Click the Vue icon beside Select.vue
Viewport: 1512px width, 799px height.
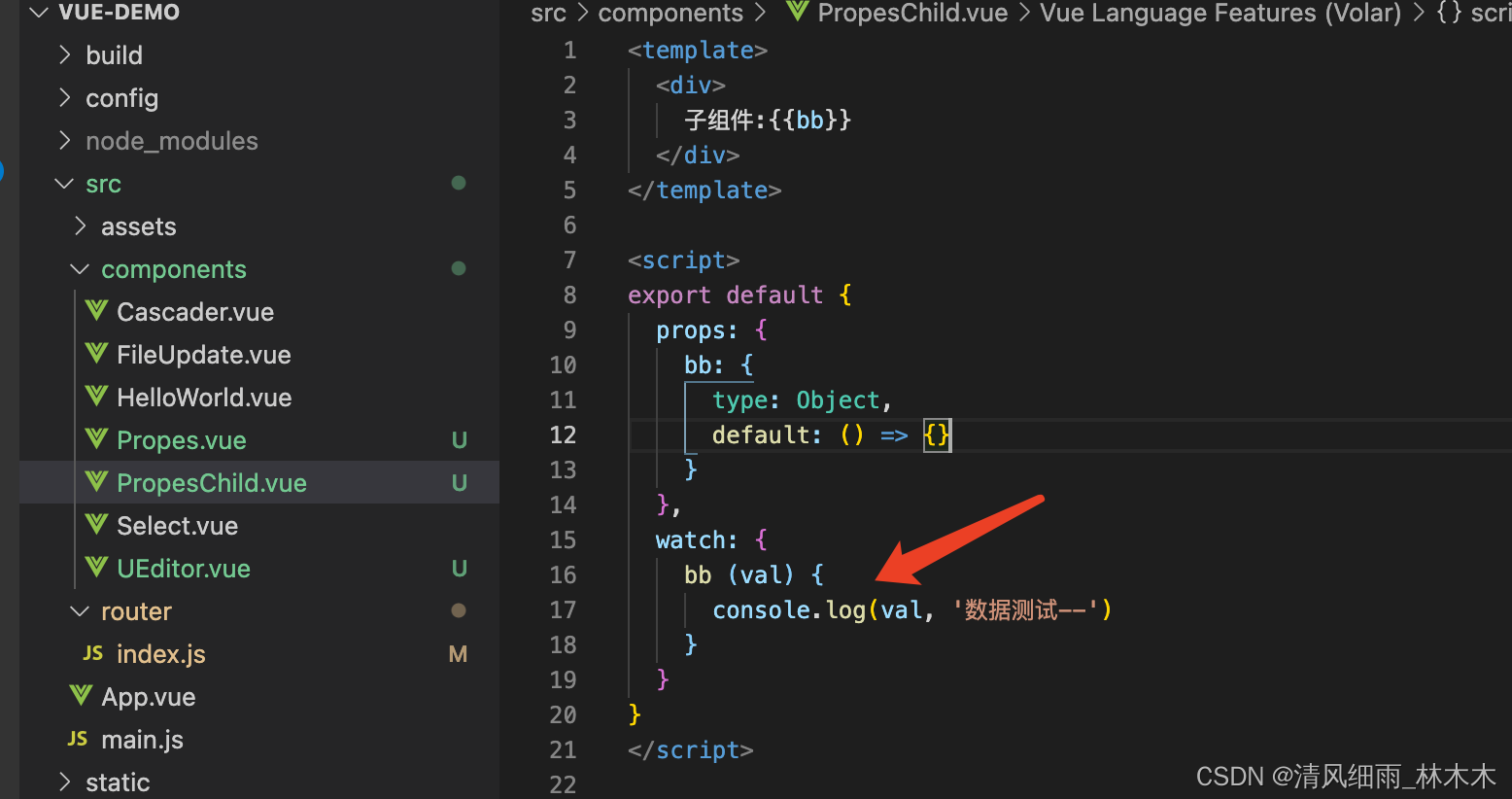click(96, 524)
